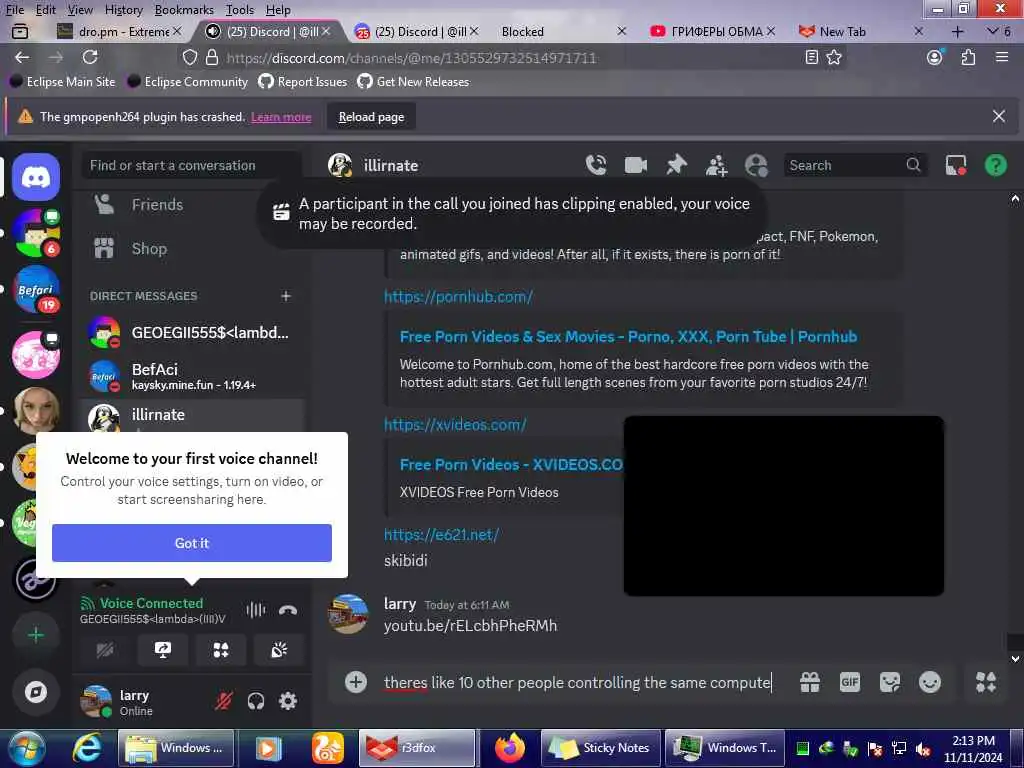Open the Befari server icon
The image size is (1024, 768).
point(36,289)
